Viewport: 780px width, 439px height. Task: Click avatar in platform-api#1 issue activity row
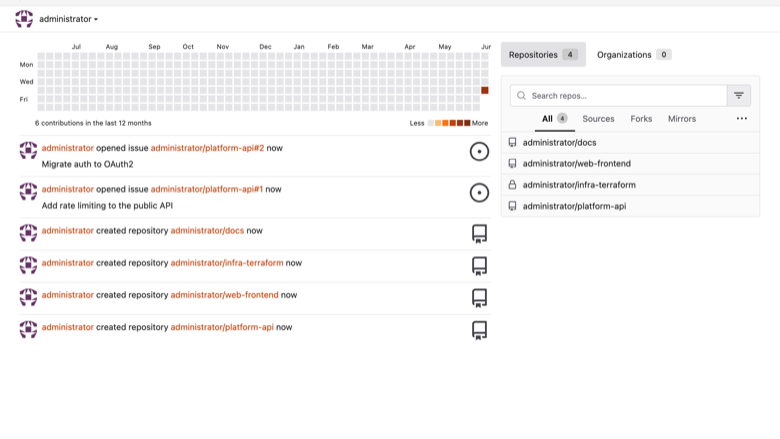click(28, 191)
